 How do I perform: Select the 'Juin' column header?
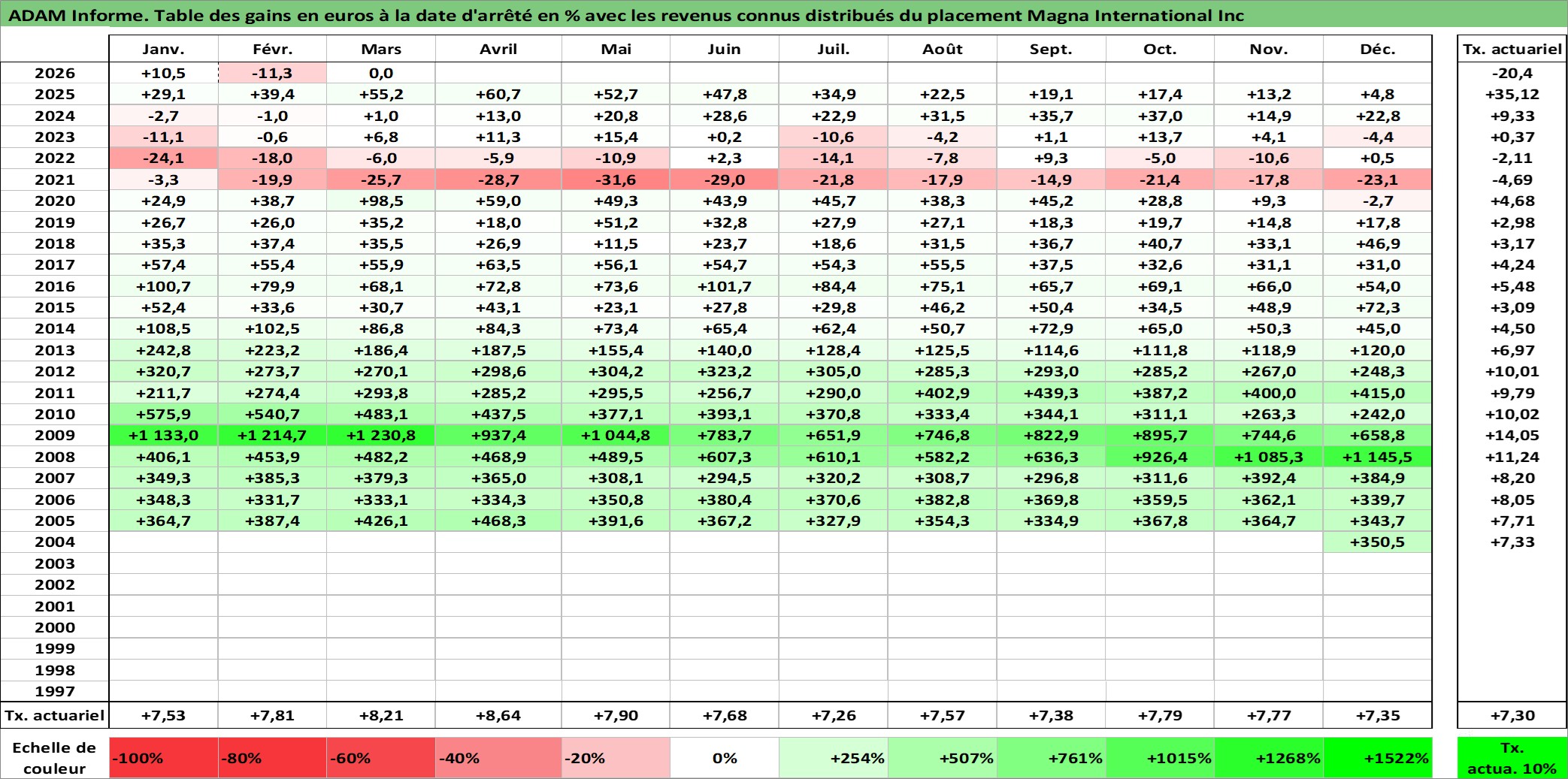coord(725,49)
